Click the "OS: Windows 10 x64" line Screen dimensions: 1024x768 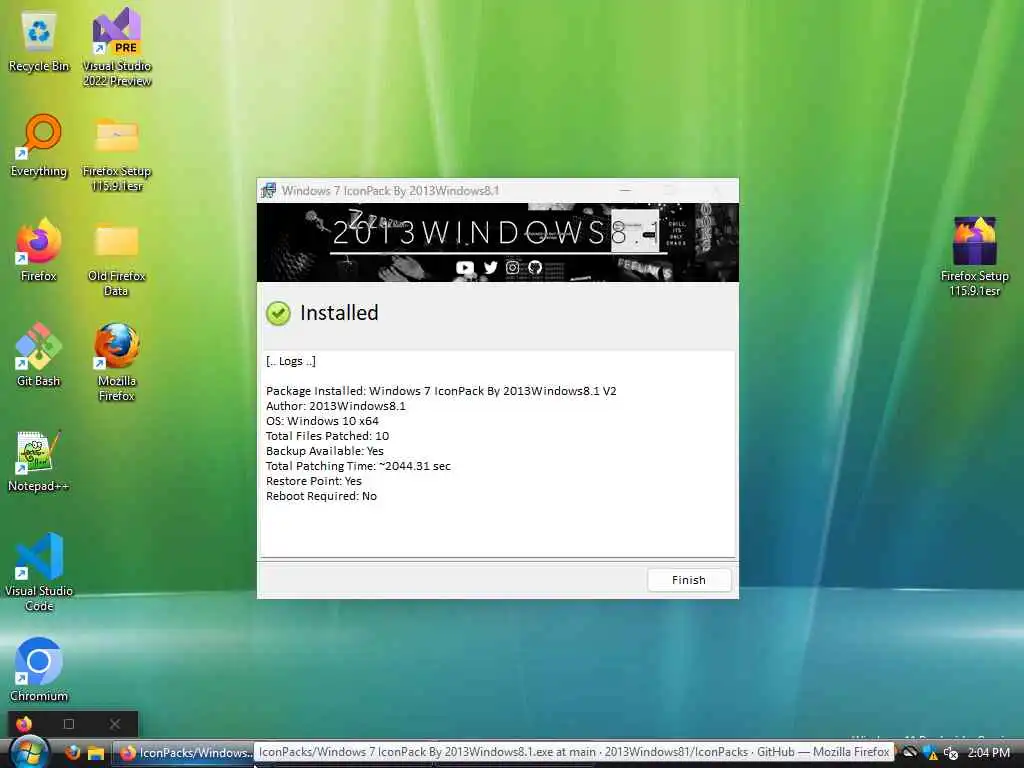[322, 421]
